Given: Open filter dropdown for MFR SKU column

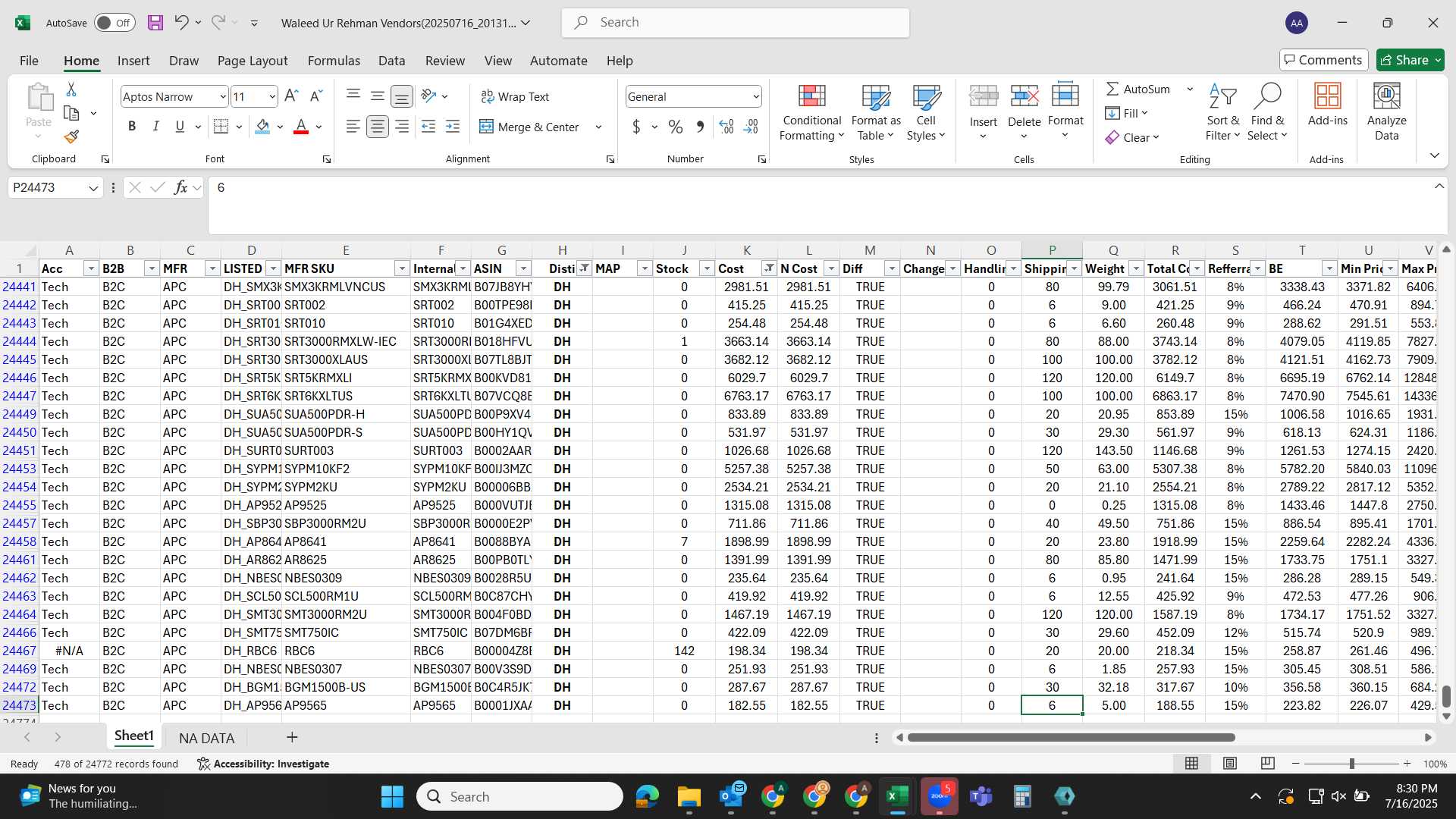Looking at the screenshot, I should [401, 268].
